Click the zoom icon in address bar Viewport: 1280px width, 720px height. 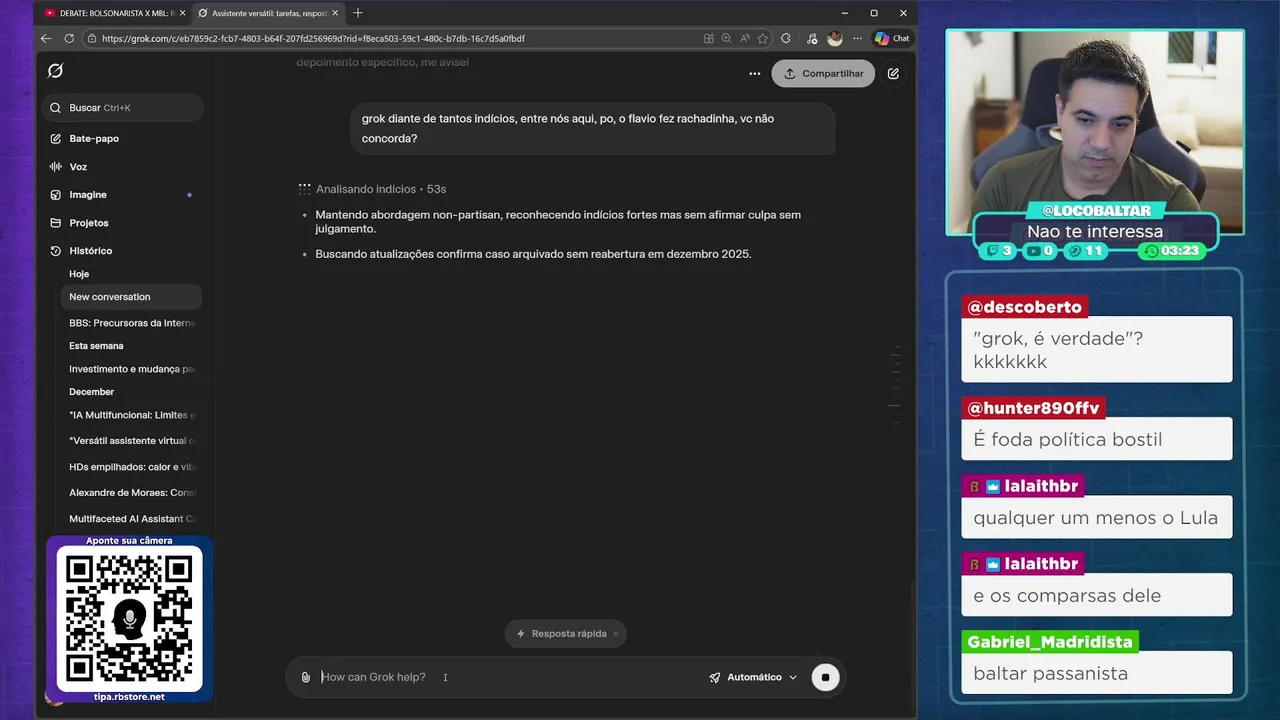point(727,39)
